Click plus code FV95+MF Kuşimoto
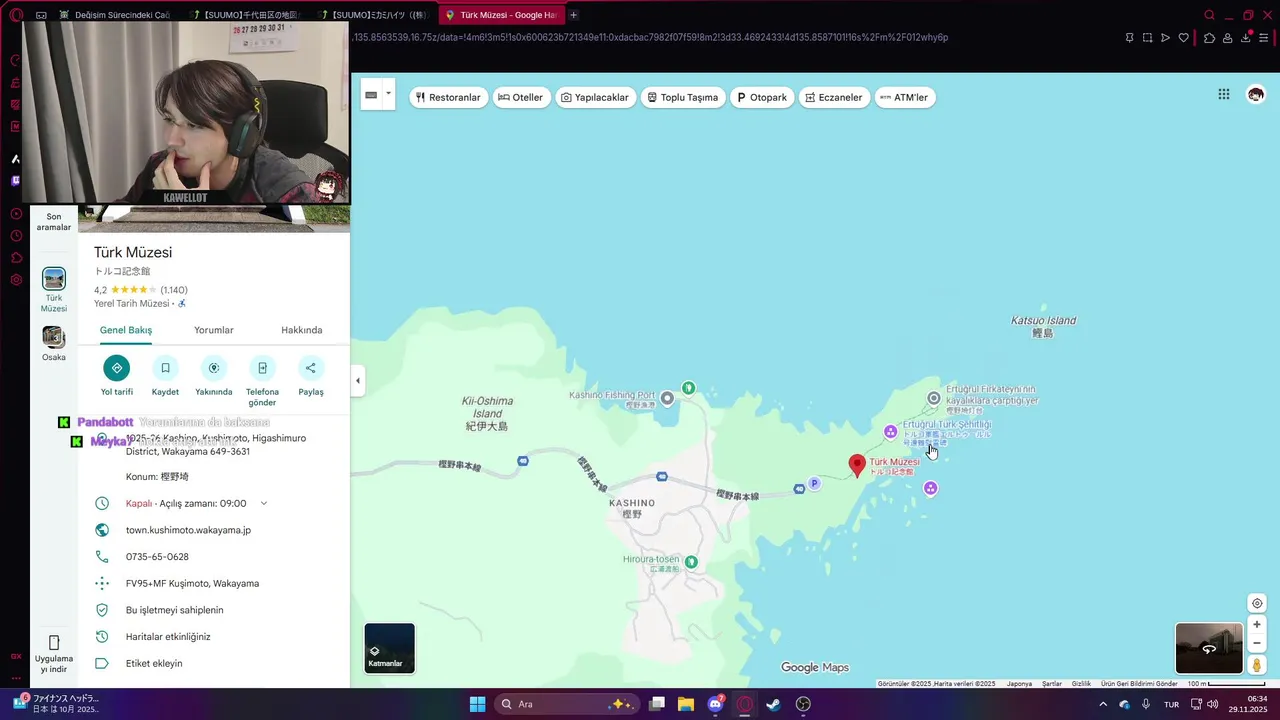The width and height of the screenshot is (1280, 720). coord(192,583)
